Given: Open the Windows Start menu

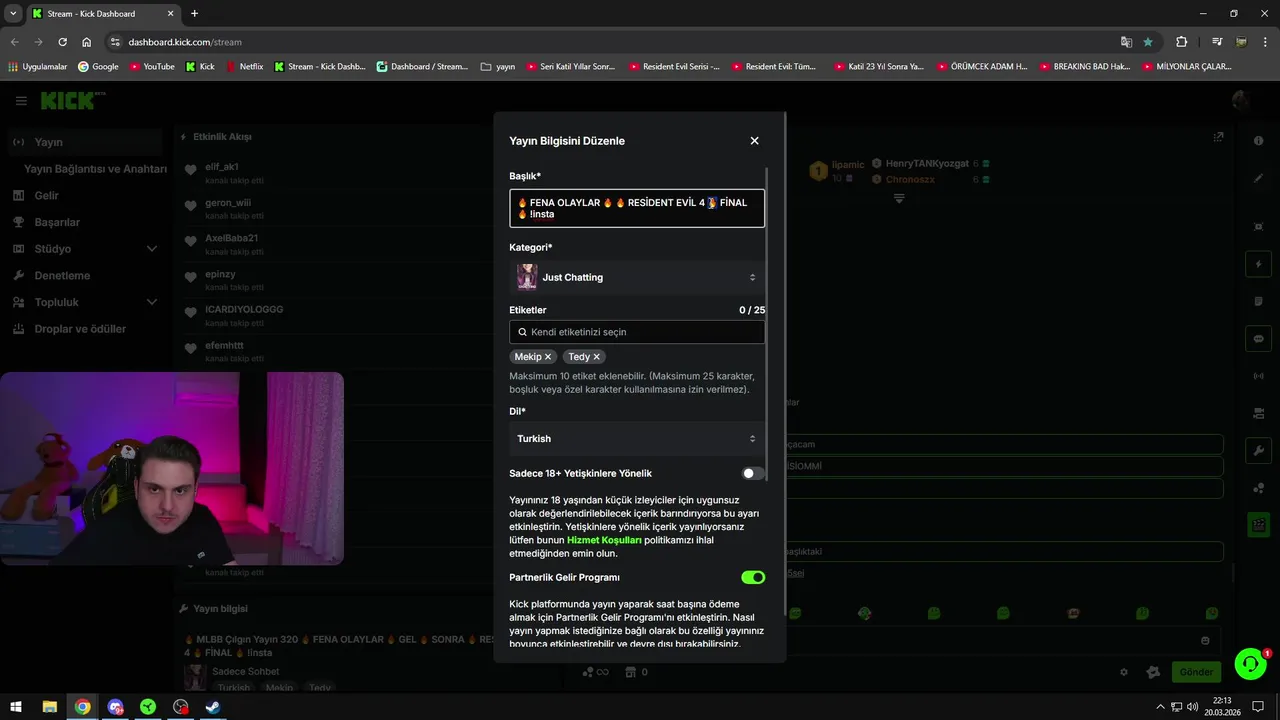Looking at the screenshot, I should (16, 707).
